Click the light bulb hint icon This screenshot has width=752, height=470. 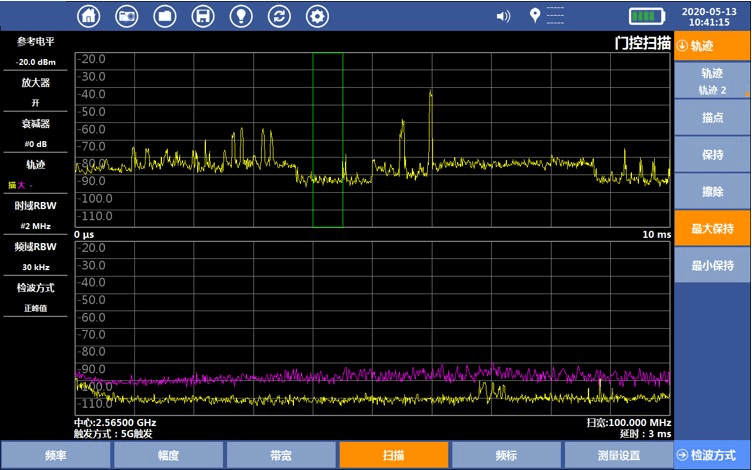click(241, 16)
